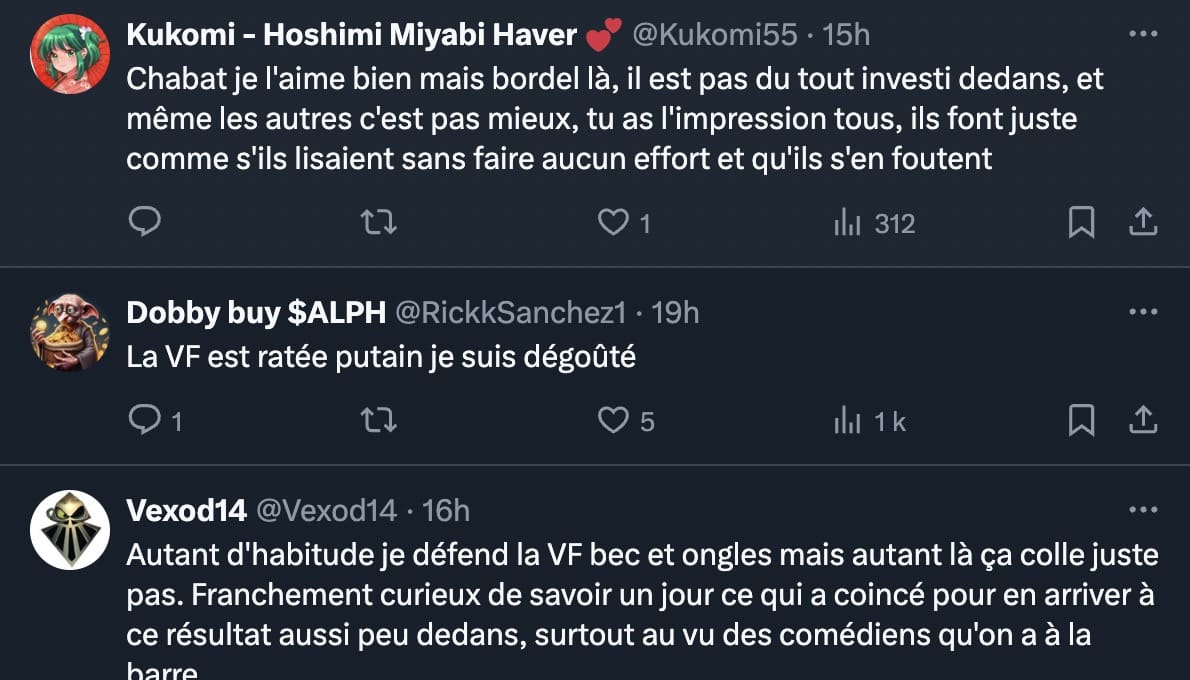Open more options on Vexod14's tweet
This screenshot has height=680, width=1190.
[x=1142, y=510]
